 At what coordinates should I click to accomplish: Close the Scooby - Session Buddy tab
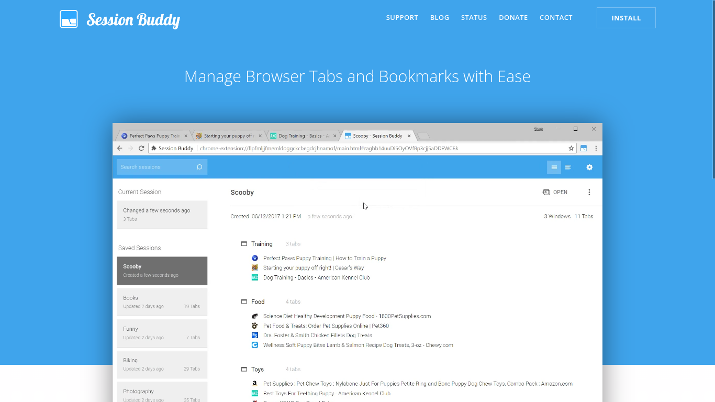coord(409,136)
